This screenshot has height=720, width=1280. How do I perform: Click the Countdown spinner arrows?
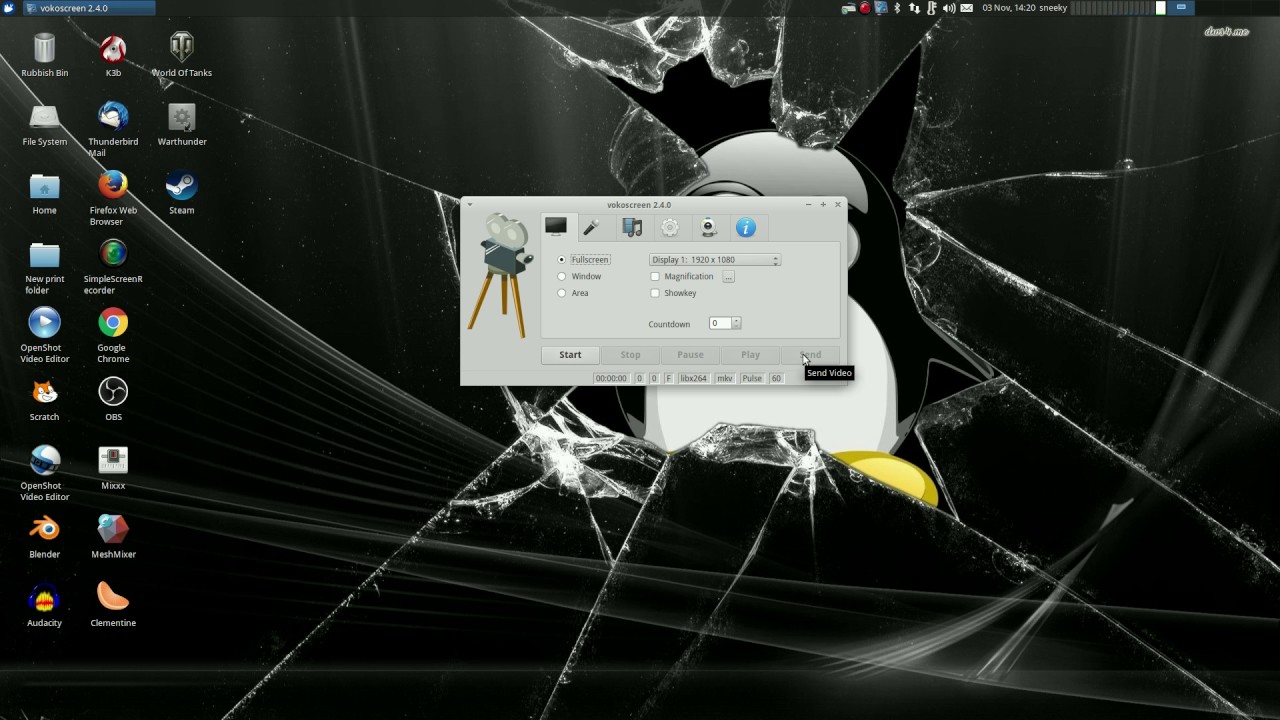[737, 323]
